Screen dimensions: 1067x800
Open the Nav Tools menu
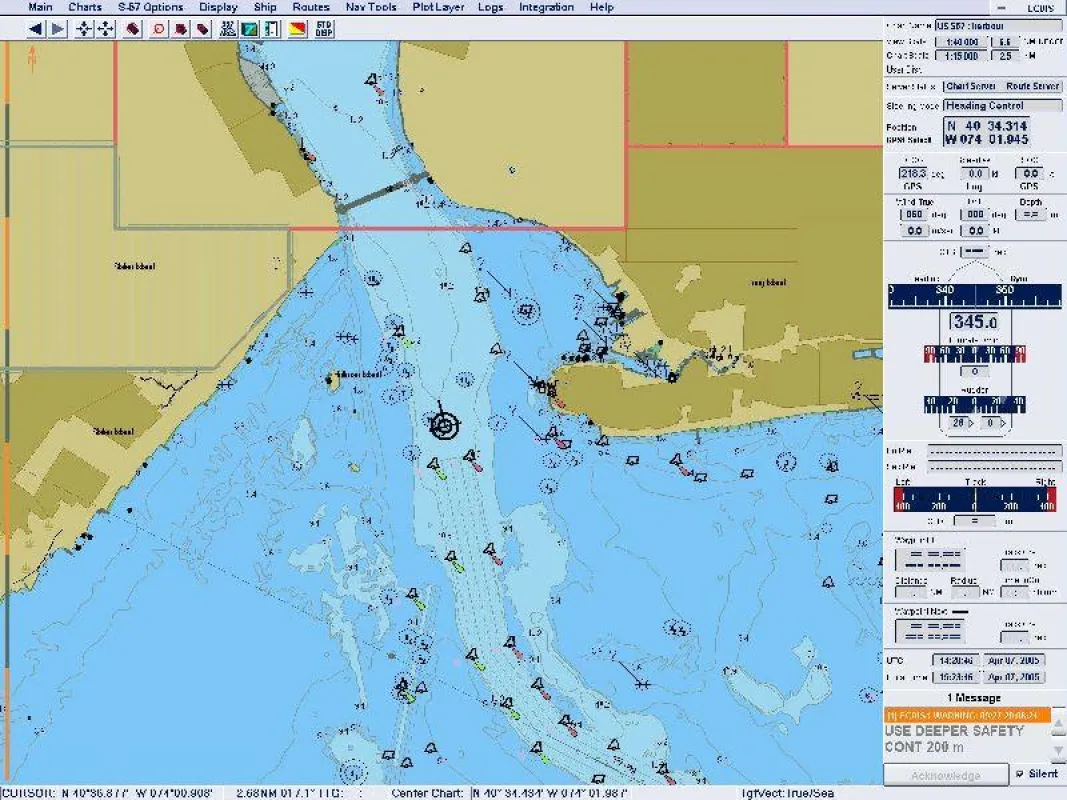(371, 7)
